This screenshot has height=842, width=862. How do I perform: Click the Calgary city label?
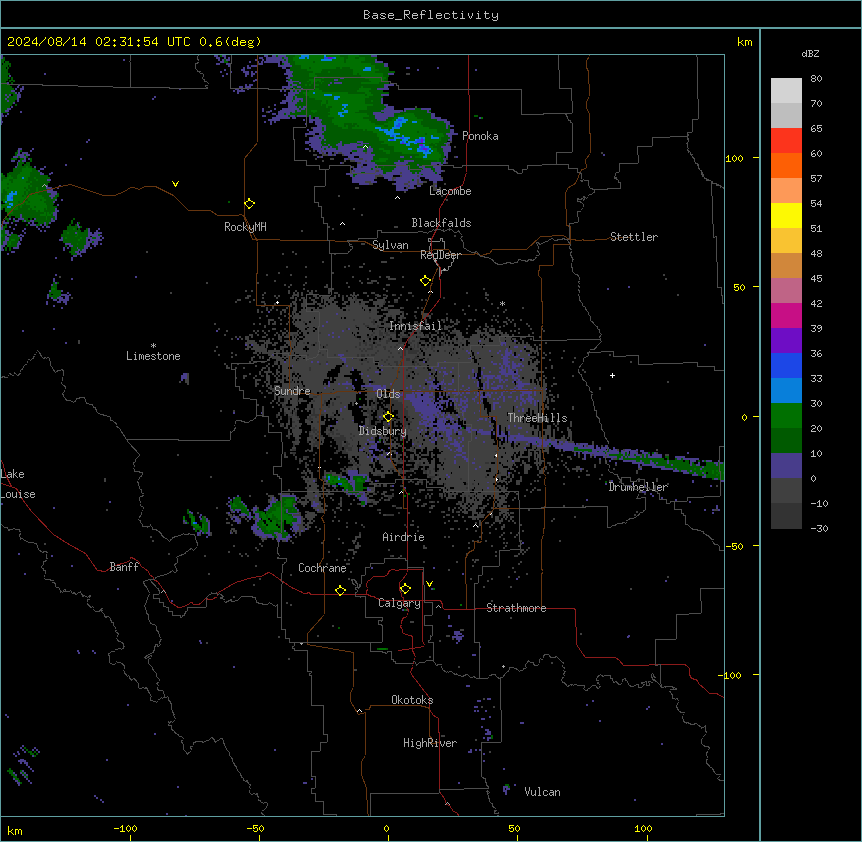(x=400, y=603)
